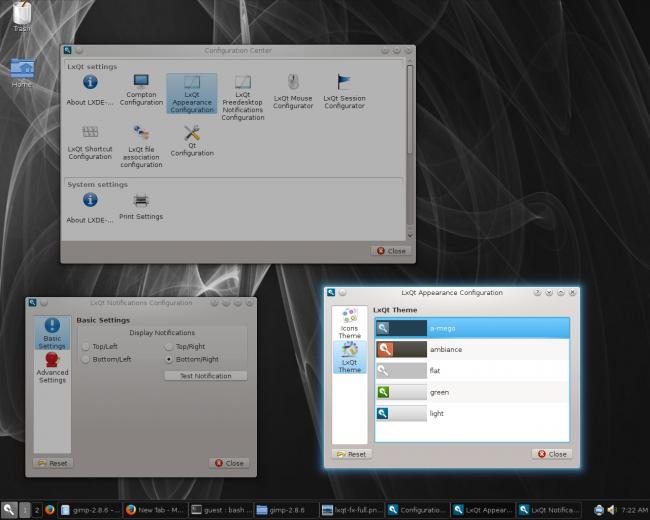The image size is (650, 520).
Task: Click the Test Notification button
Action: (x=206, y=376)
